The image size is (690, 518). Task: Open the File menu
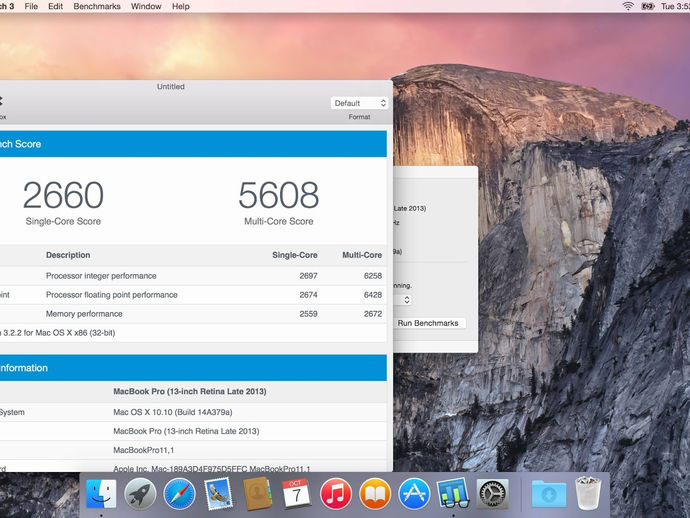pyautogui.click(x=31, y=6)
